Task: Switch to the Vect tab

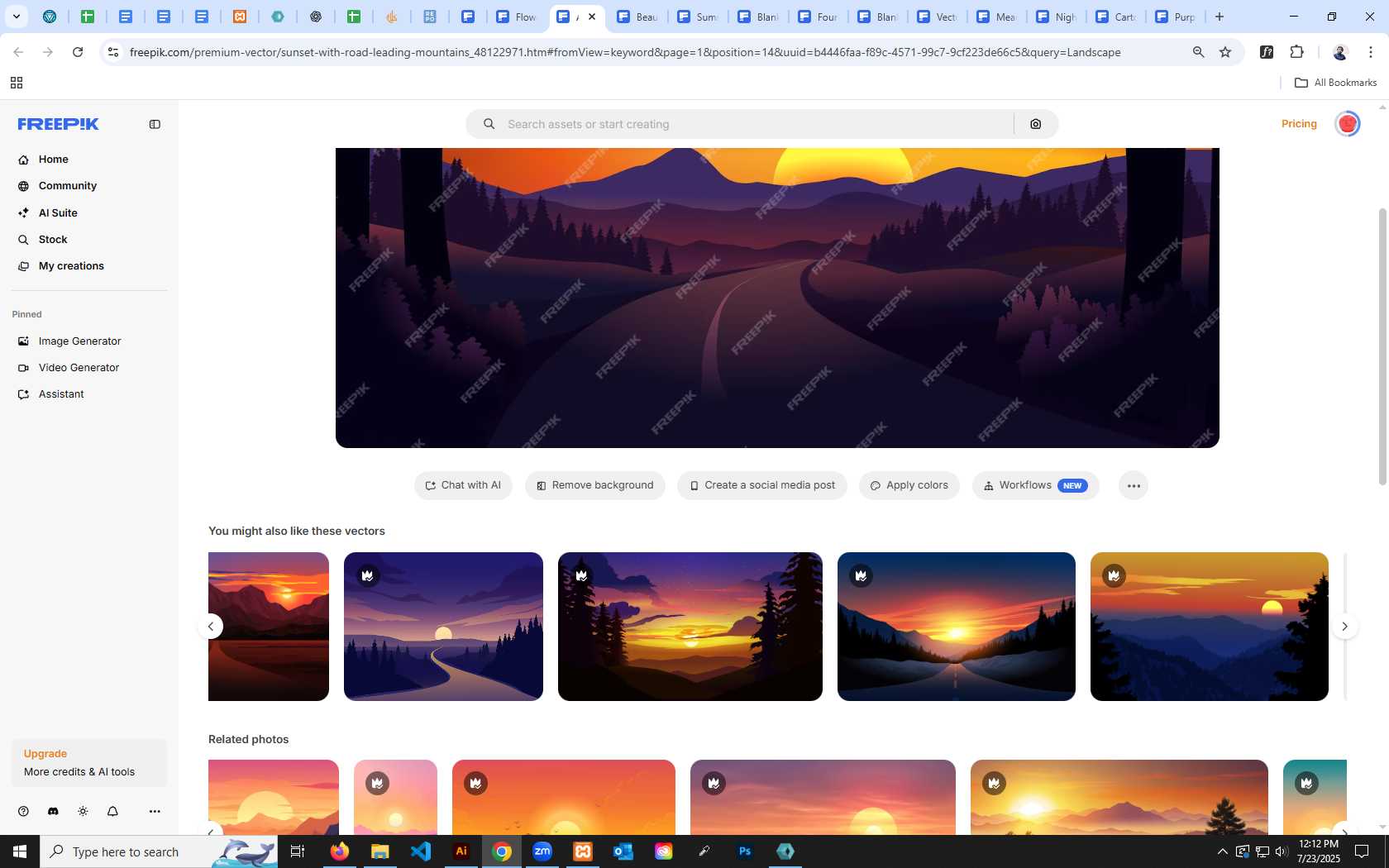Action: 938,17
